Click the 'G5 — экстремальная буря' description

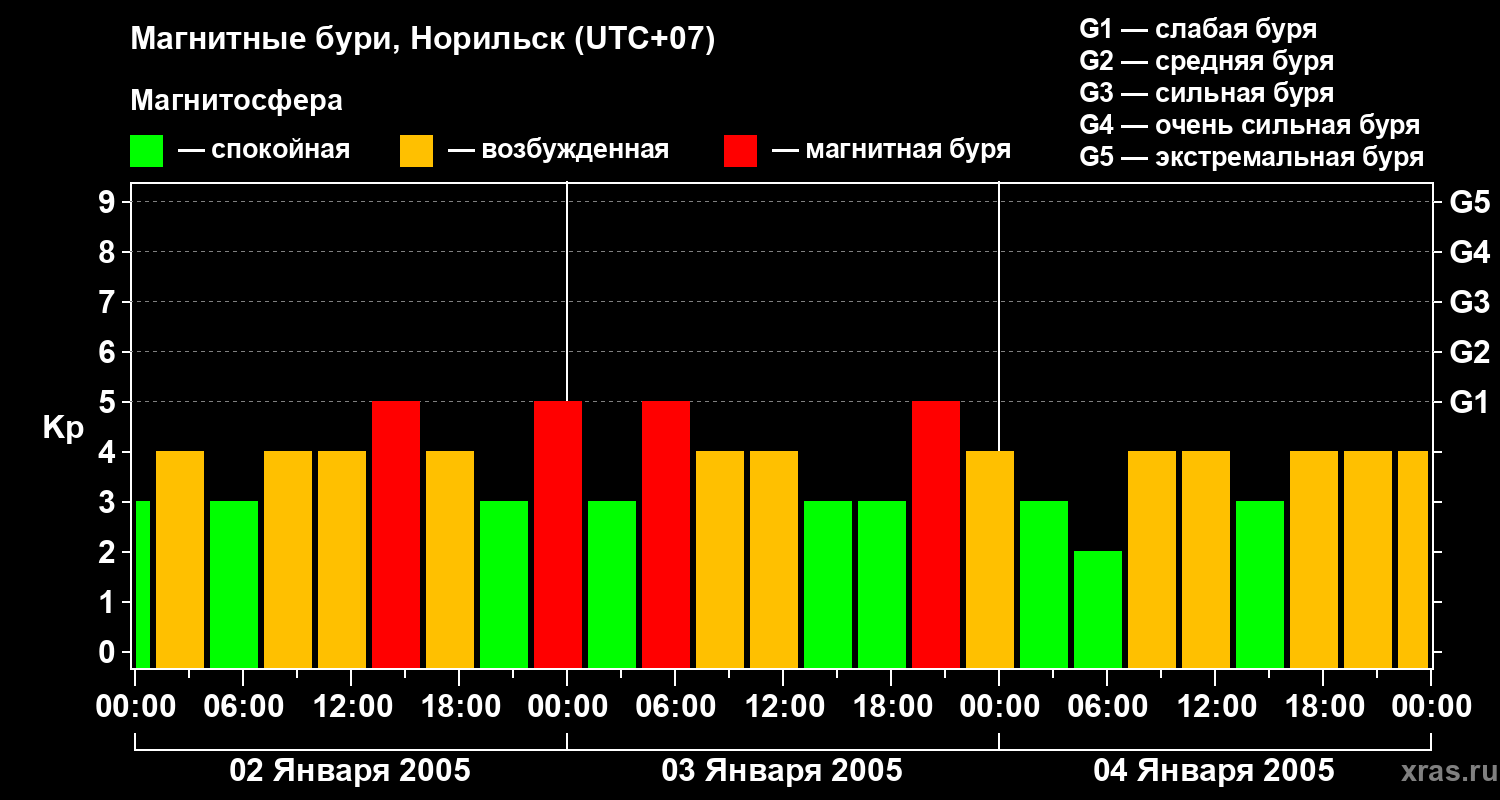coord(1252,157)
